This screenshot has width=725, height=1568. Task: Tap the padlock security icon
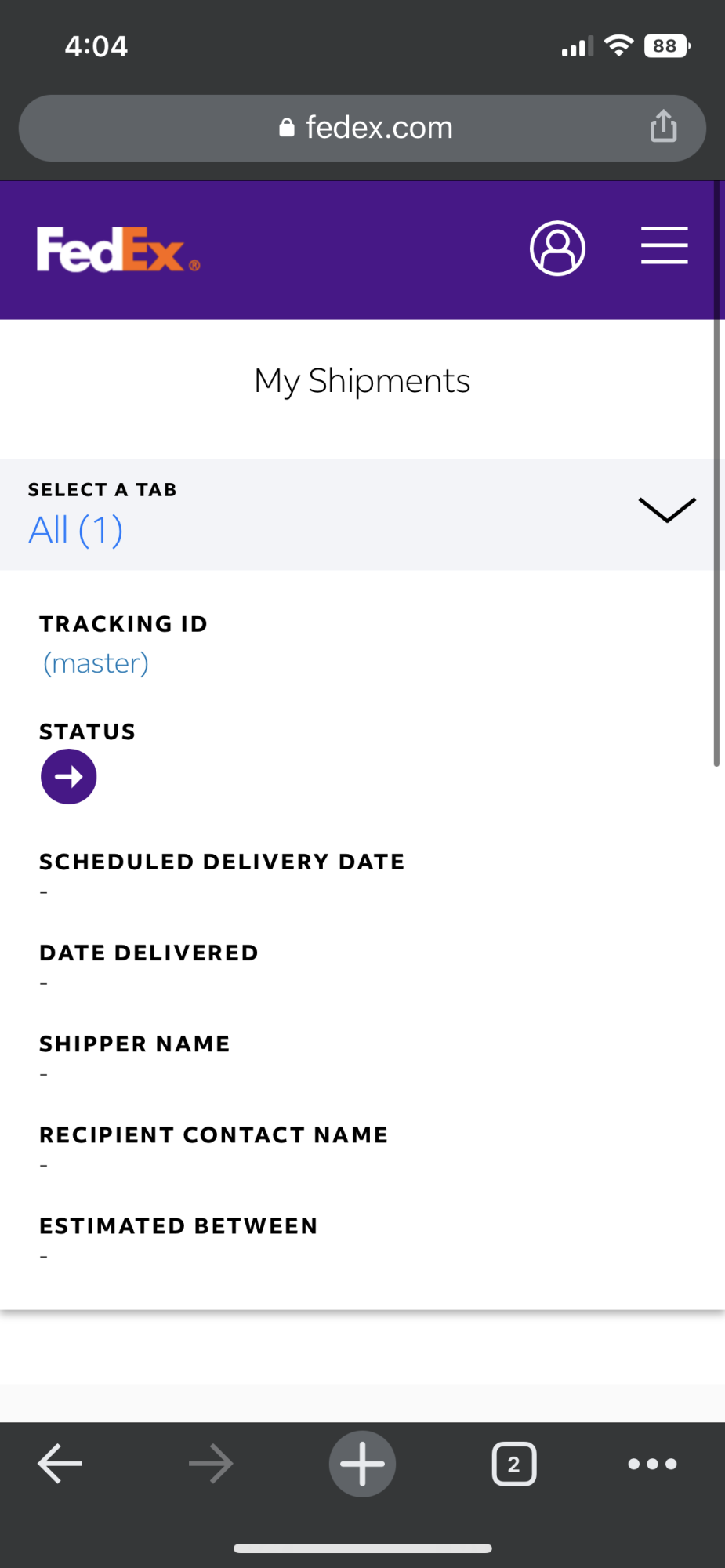[x=287, y=127]
